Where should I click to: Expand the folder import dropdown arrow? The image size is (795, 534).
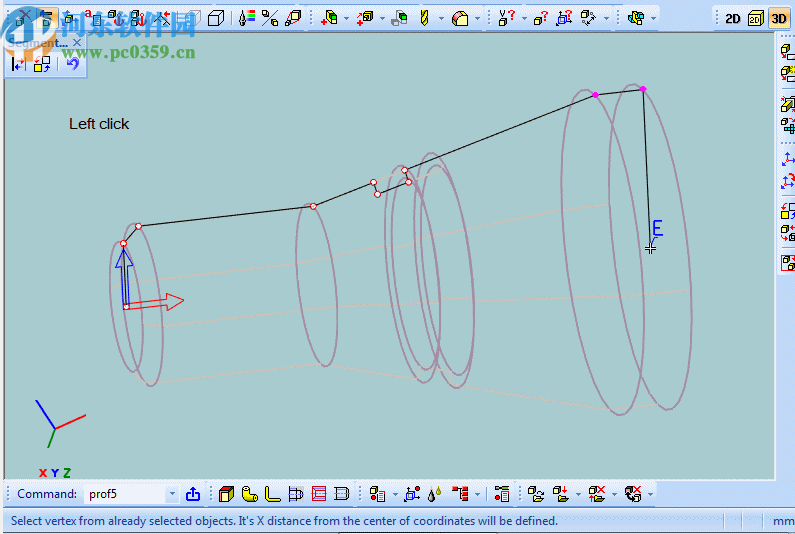(x=578, y=494)
